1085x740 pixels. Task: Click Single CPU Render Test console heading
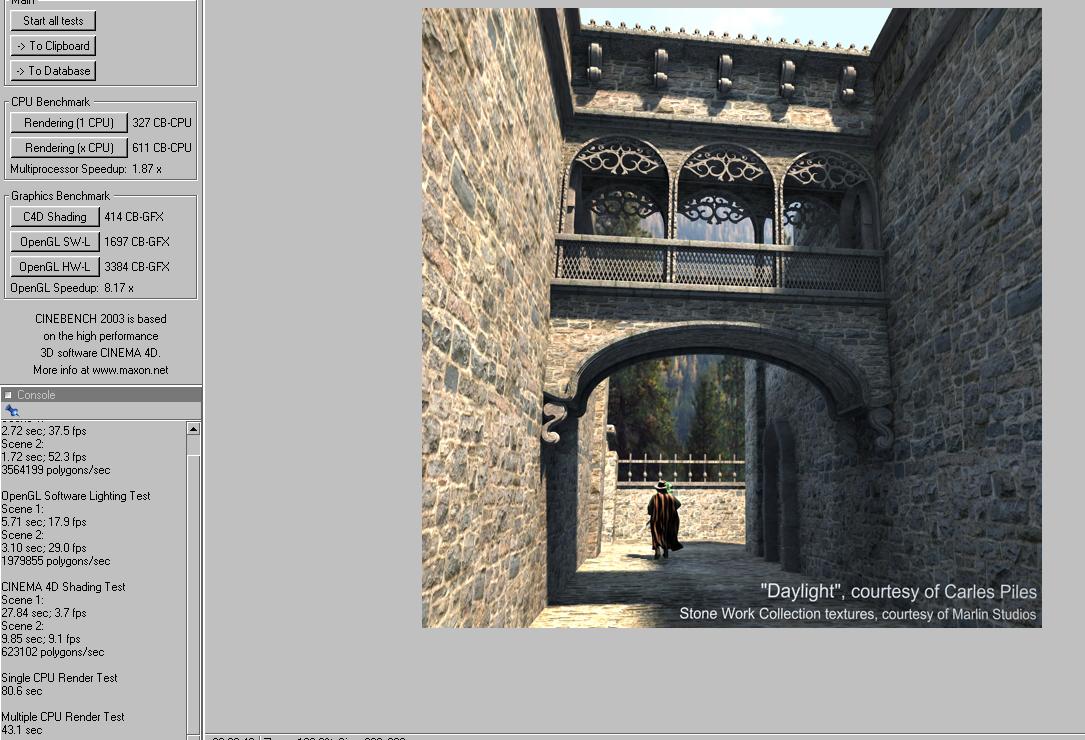(60, 678)
